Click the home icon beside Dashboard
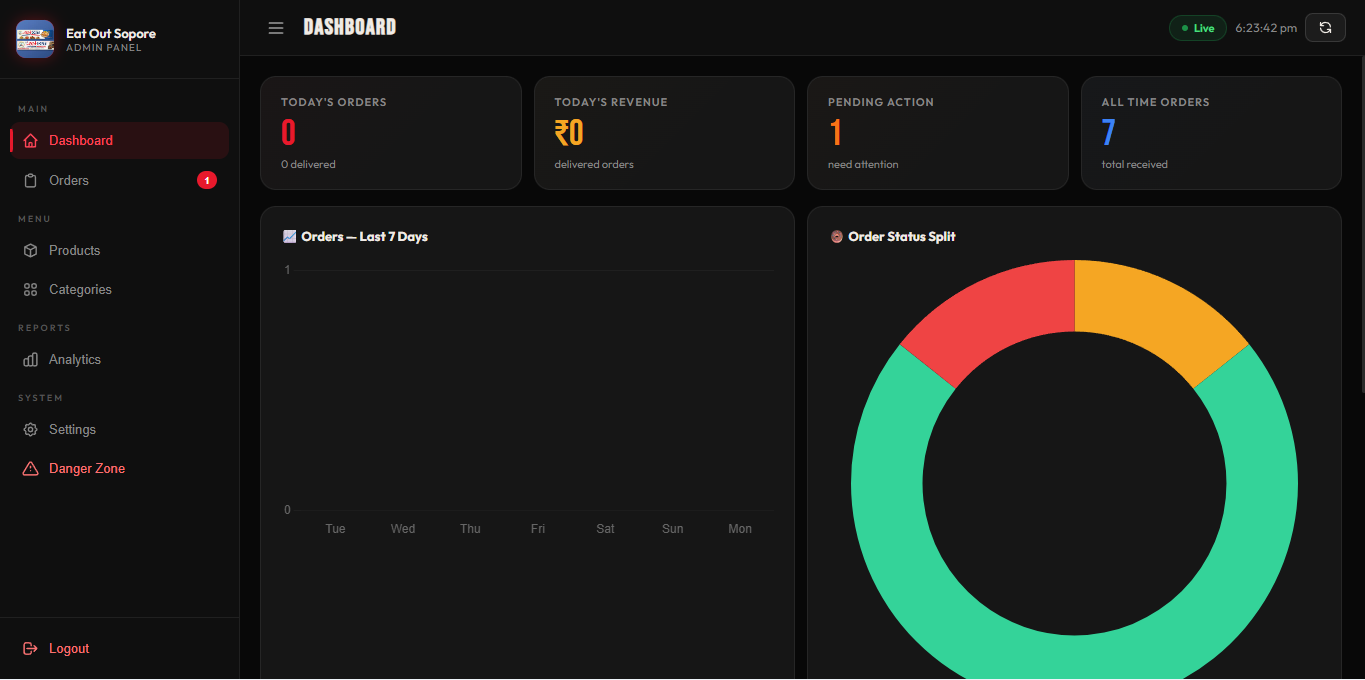 click(30, 141)
